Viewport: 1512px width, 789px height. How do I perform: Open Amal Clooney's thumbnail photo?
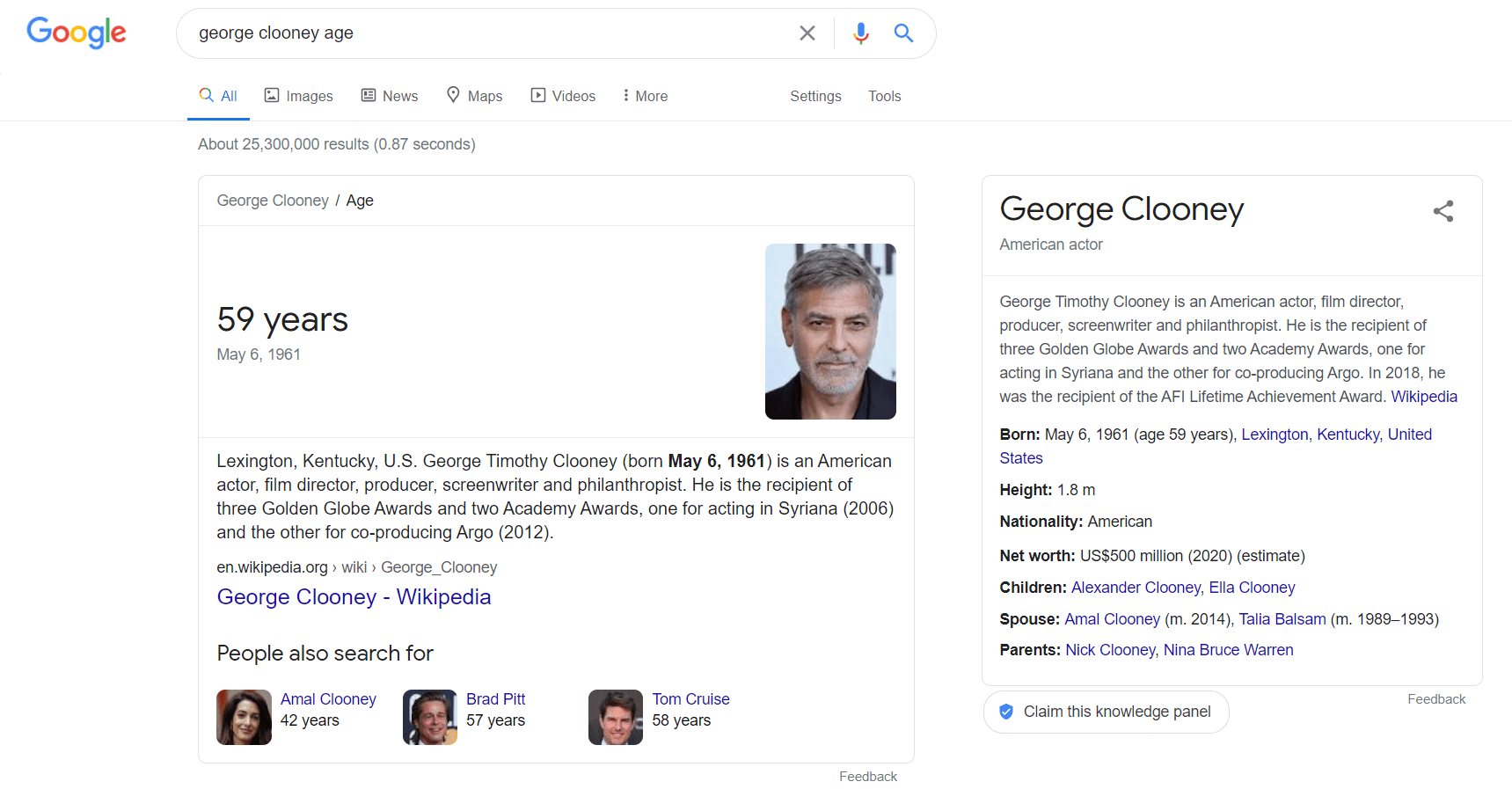point(244,718)
